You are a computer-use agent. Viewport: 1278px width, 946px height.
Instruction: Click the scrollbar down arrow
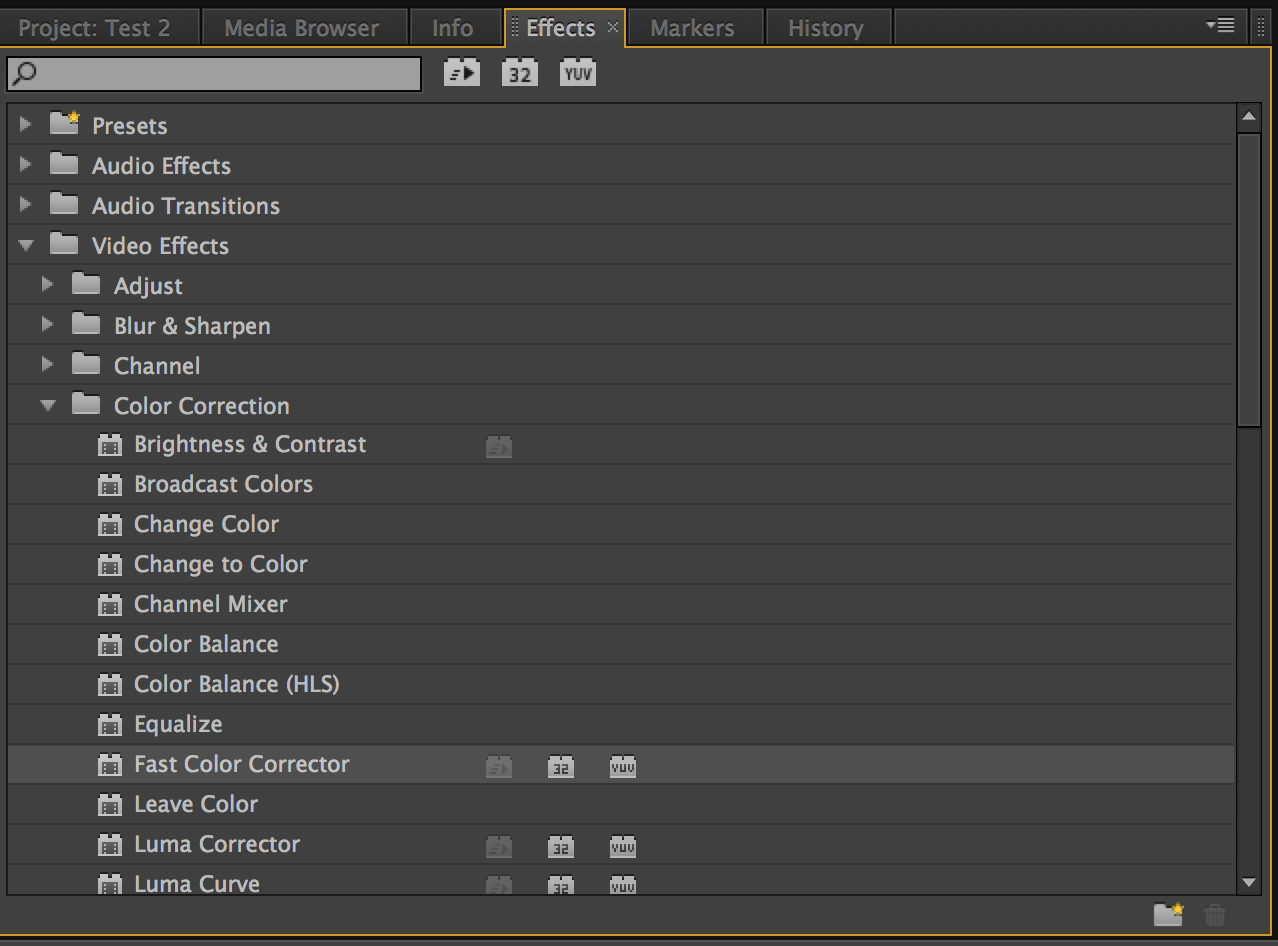pyautogui.click(x=1248, y=882)
